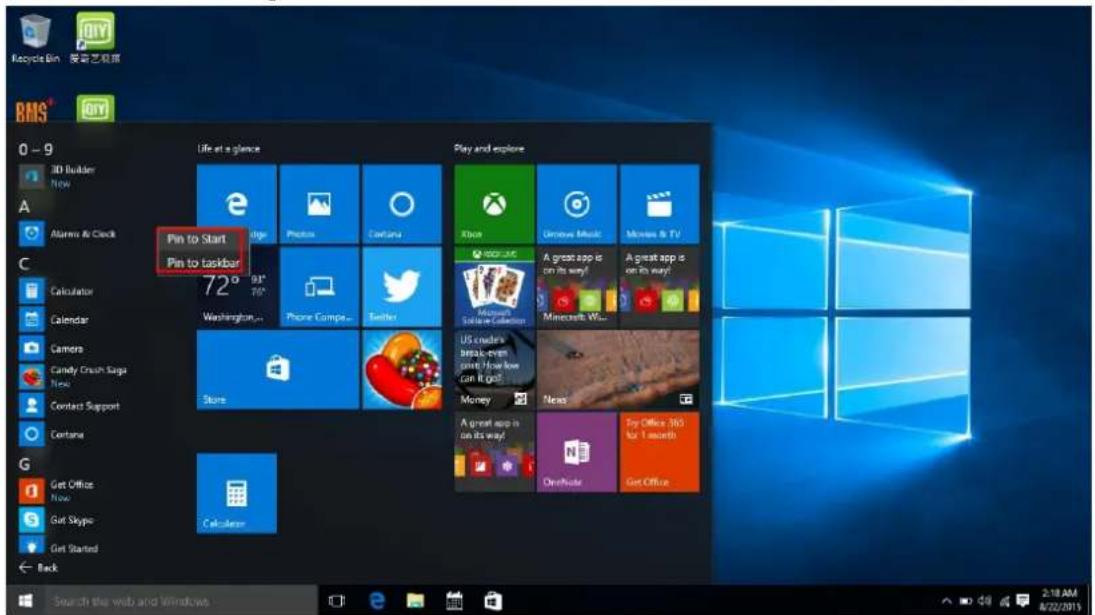Image resolution: width=1095 pixels, height=615 pixels.
Task: Launch Edge from the taskbar
Action: [376, 601]
